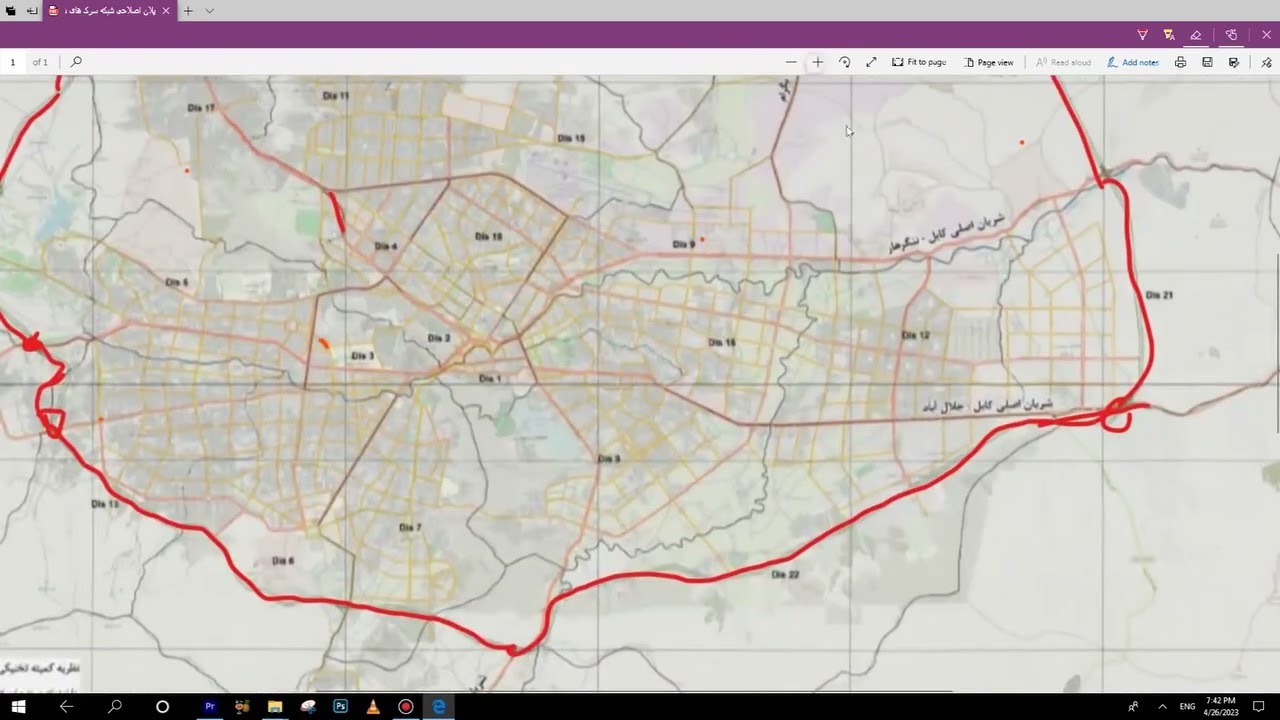Open Windows action center notifications
Image resolution: width=1280 pixels, height=720 pixels.
click(1260, 706)
